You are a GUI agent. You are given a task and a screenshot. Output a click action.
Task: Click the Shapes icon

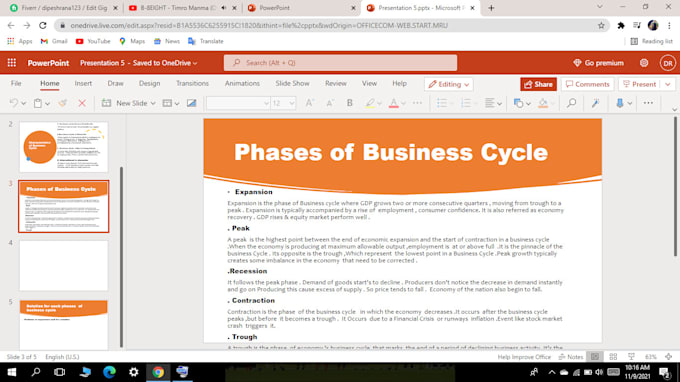point(518,103)
